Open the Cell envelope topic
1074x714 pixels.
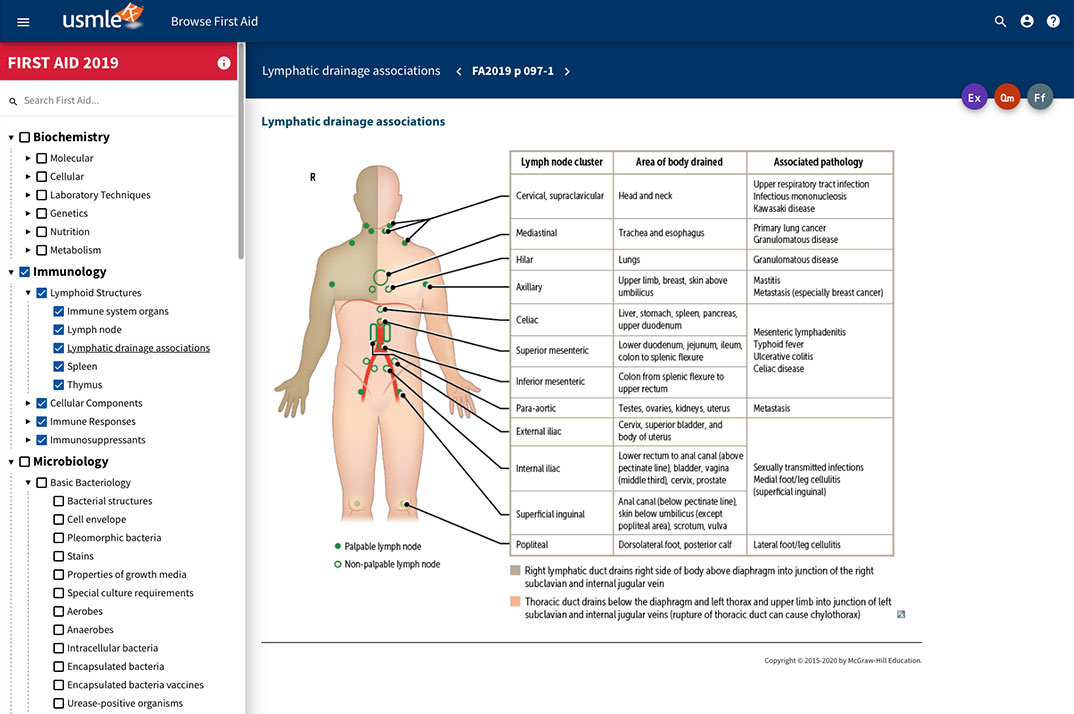tap(97, 519)
